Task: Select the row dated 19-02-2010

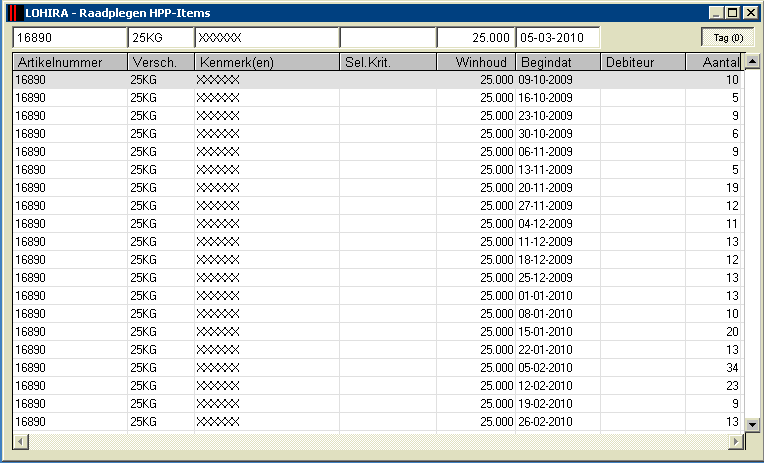Action: point(377,405)
